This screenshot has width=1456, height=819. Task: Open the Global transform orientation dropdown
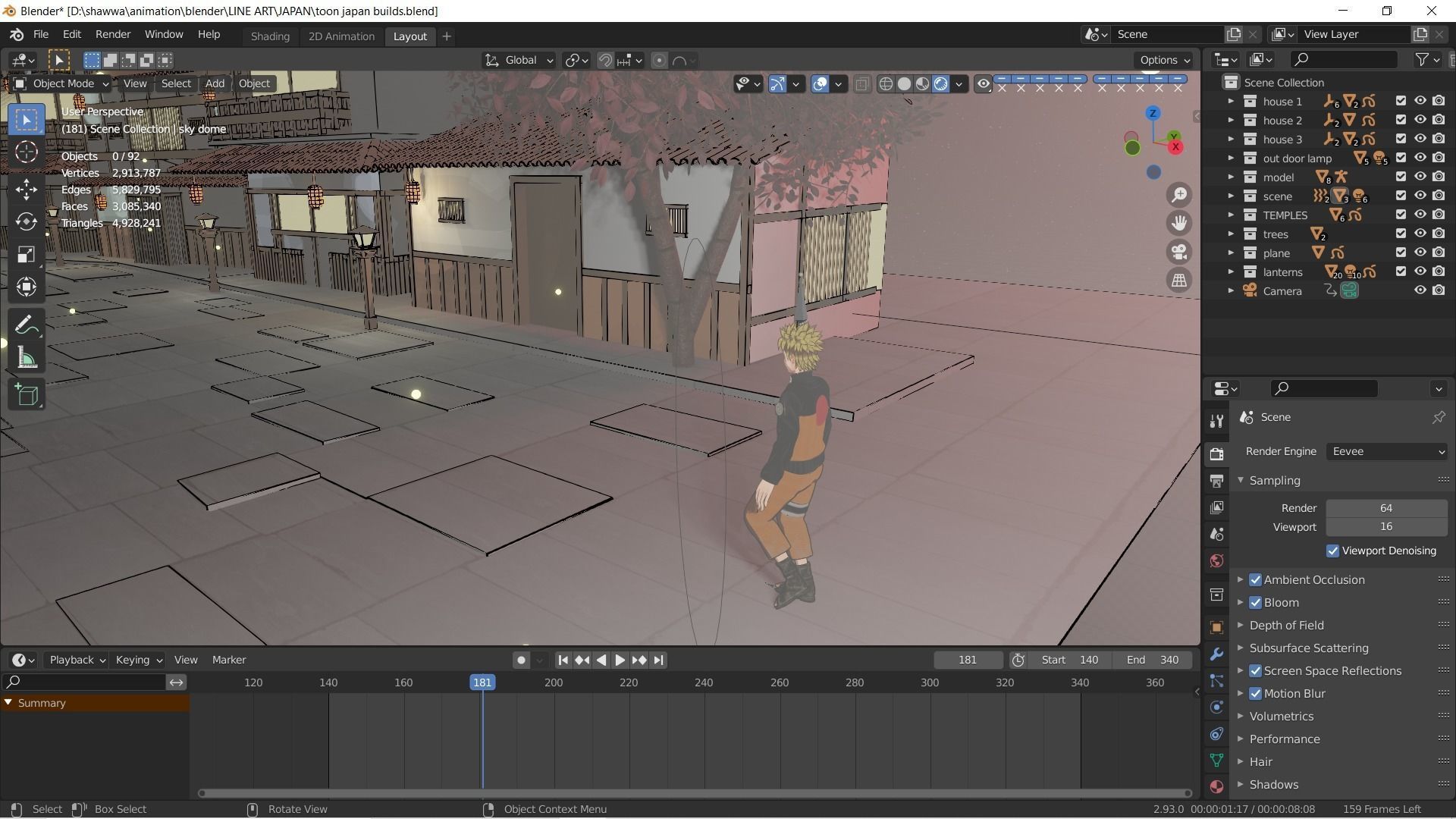pos(519,60)
